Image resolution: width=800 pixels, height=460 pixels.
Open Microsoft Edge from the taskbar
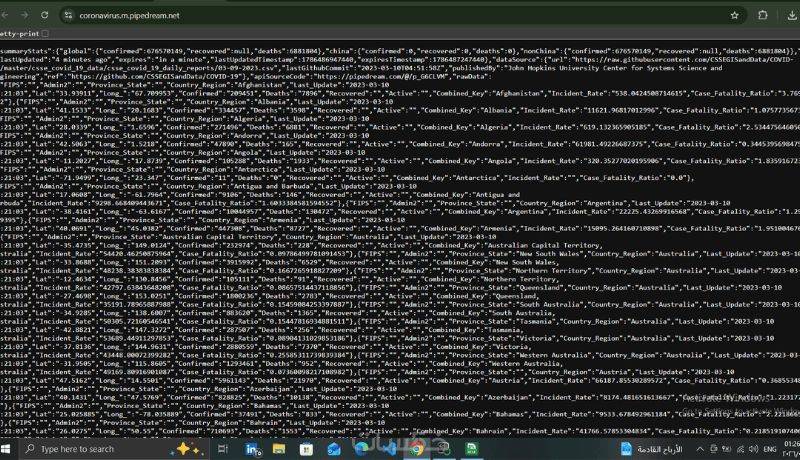(x=361, y=449)
